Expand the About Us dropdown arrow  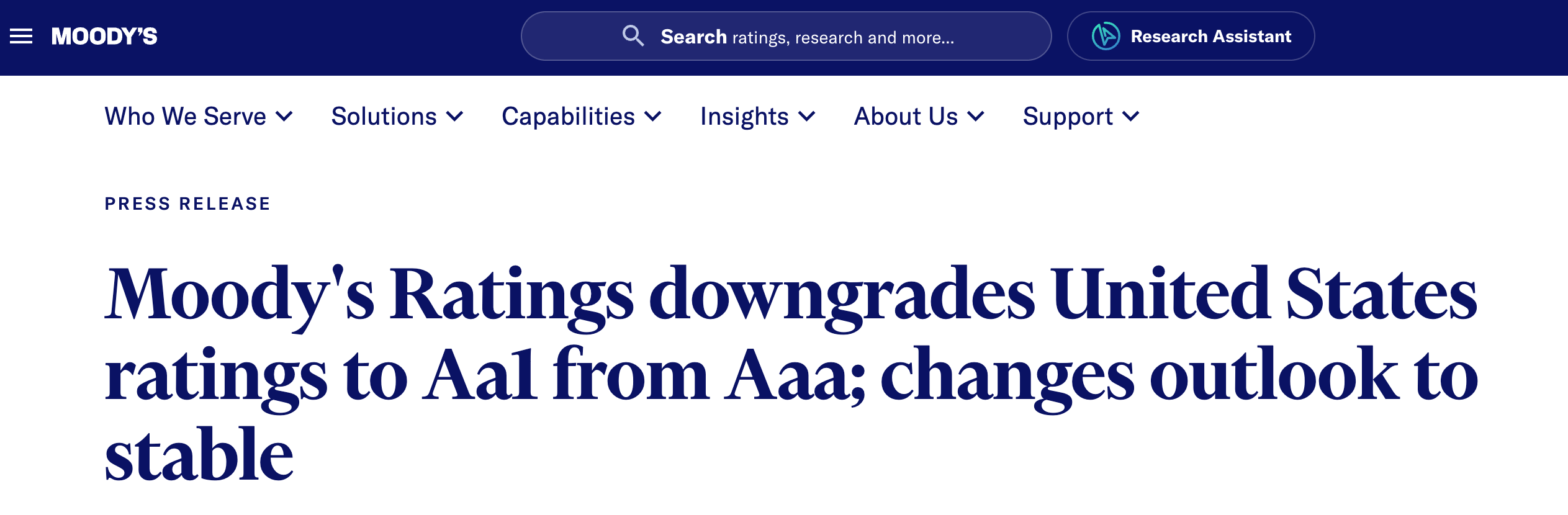976,117
